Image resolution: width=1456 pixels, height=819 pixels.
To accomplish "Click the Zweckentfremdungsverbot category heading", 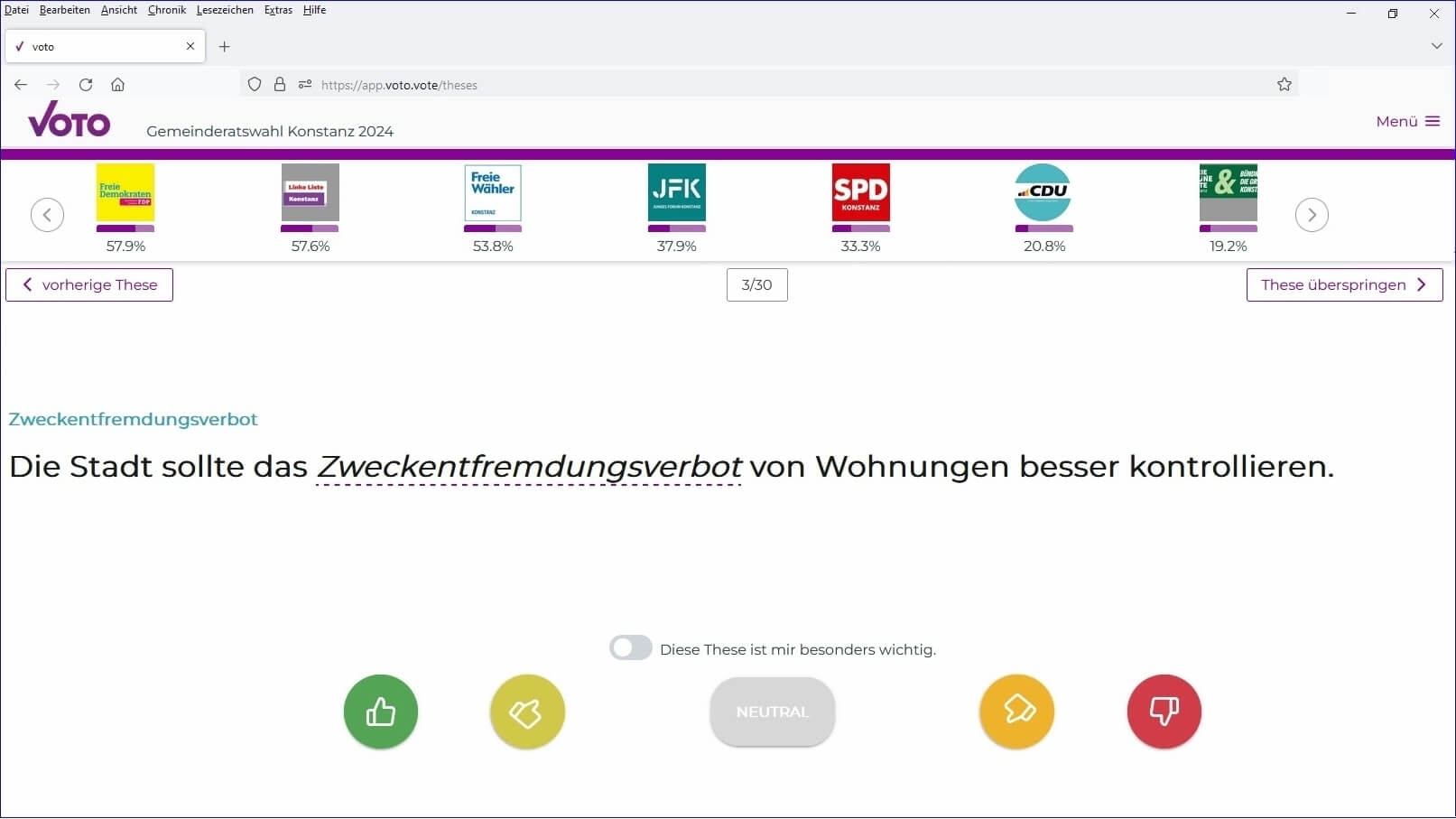I will click(x=134, y=419).
